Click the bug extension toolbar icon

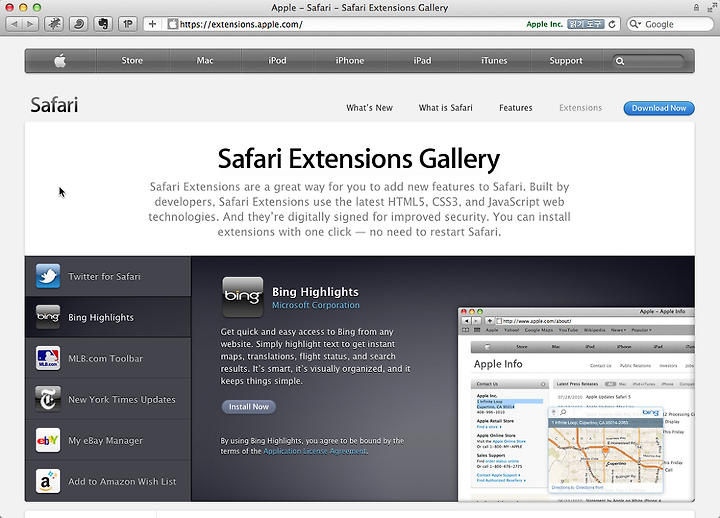coord(54,24)
